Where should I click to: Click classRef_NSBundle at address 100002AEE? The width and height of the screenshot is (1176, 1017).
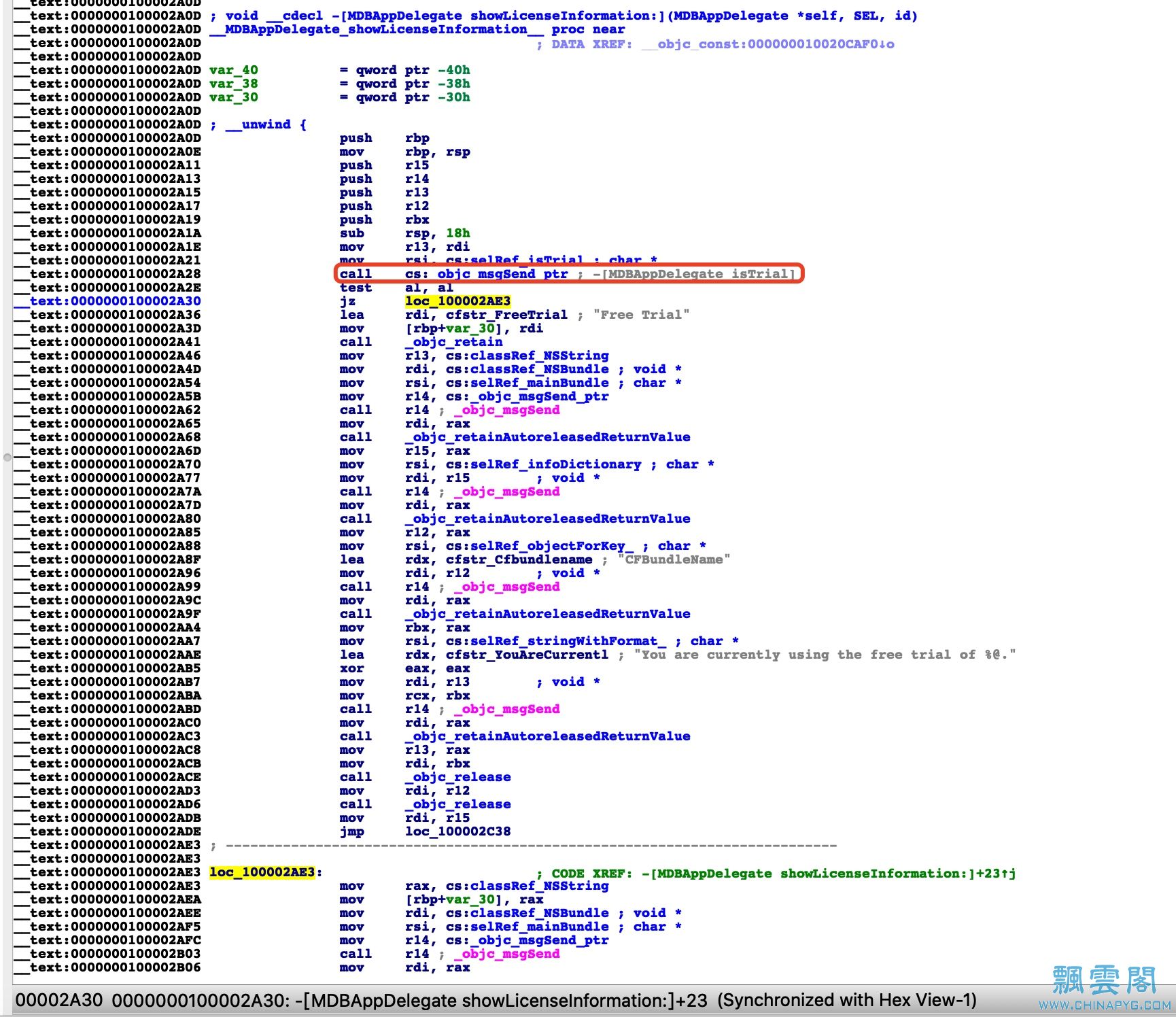(539, 913)
